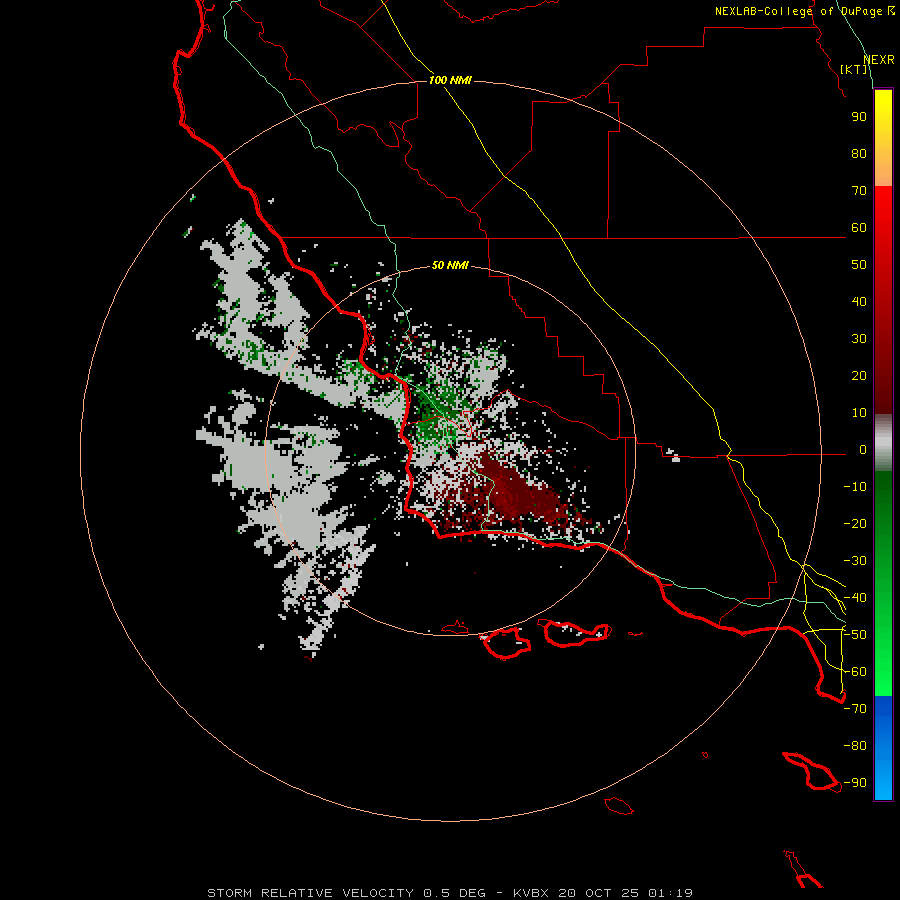Click the -70 value on the velocity scale
The image size is (900, 900).
[x=855, y=709]
